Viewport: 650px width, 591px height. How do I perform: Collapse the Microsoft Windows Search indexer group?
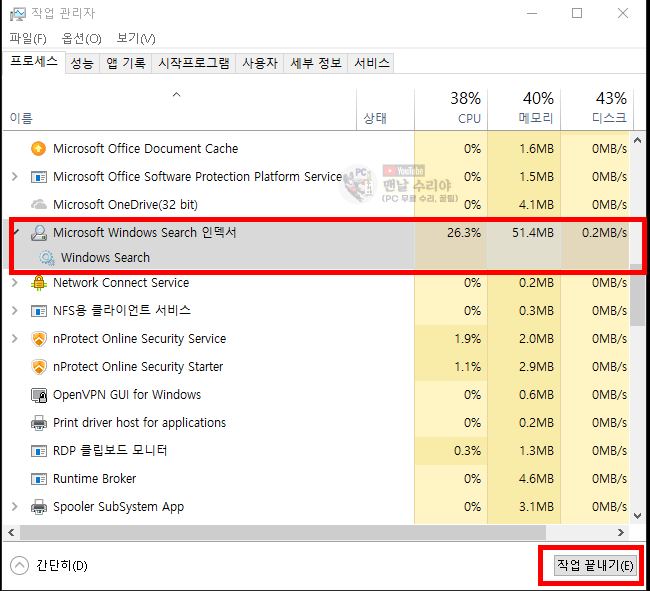click(x=16, y=231)
